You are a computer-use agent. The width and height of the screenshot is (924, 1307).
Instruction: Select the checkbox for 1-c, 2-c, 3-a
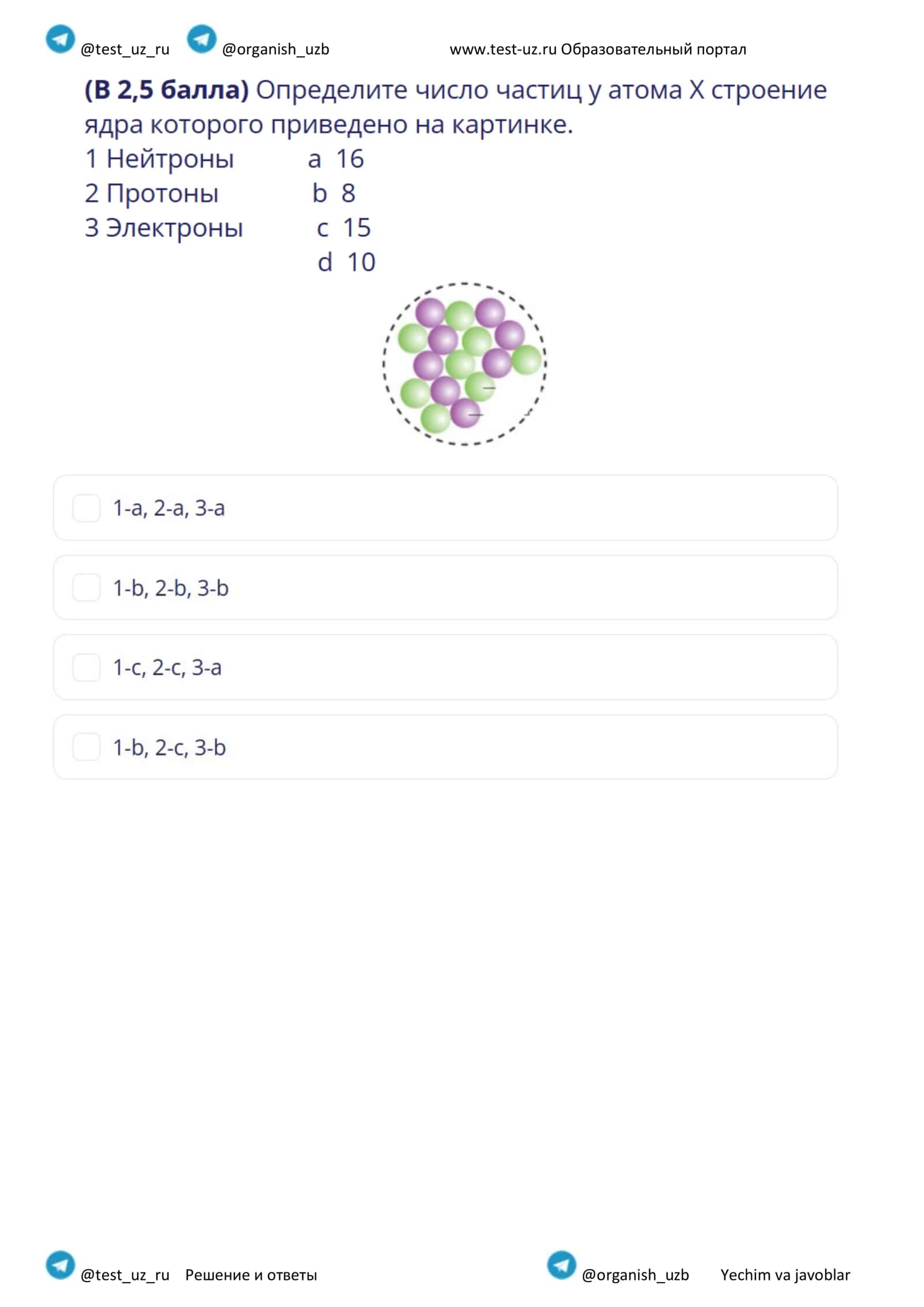[87, 668]
